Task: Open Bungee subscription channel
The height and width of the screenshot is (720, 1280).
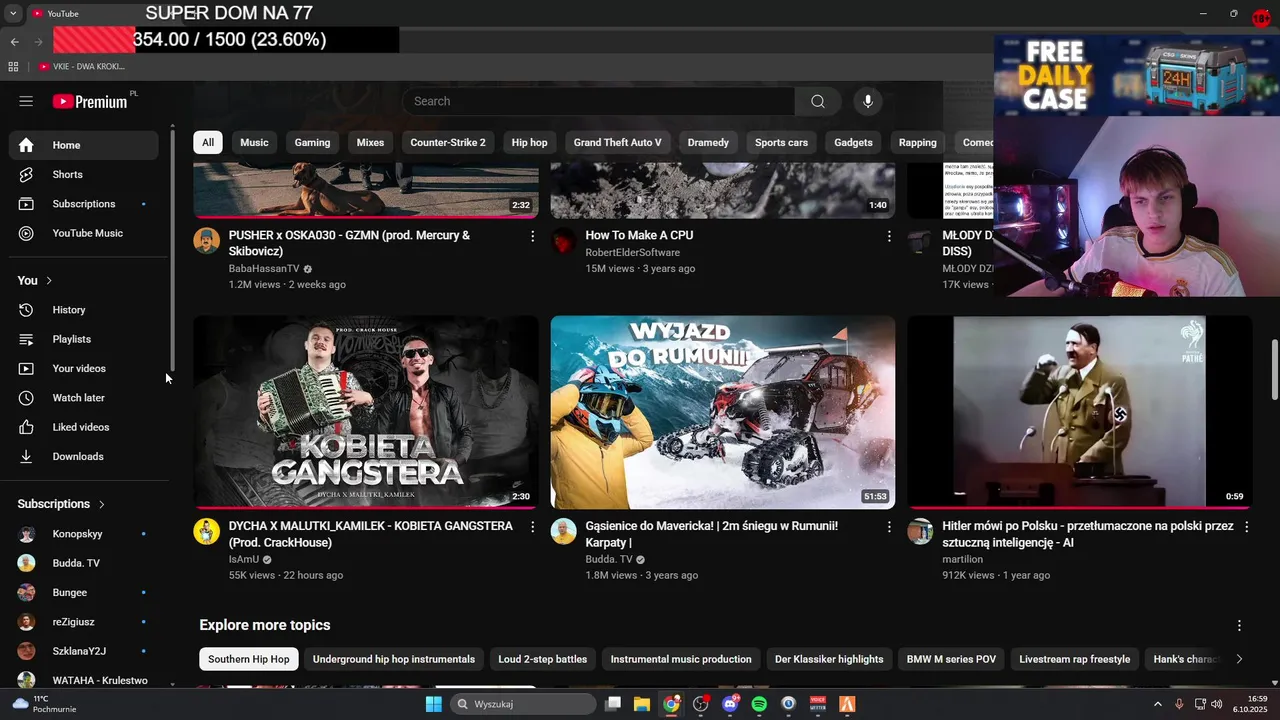Action: 84,592
